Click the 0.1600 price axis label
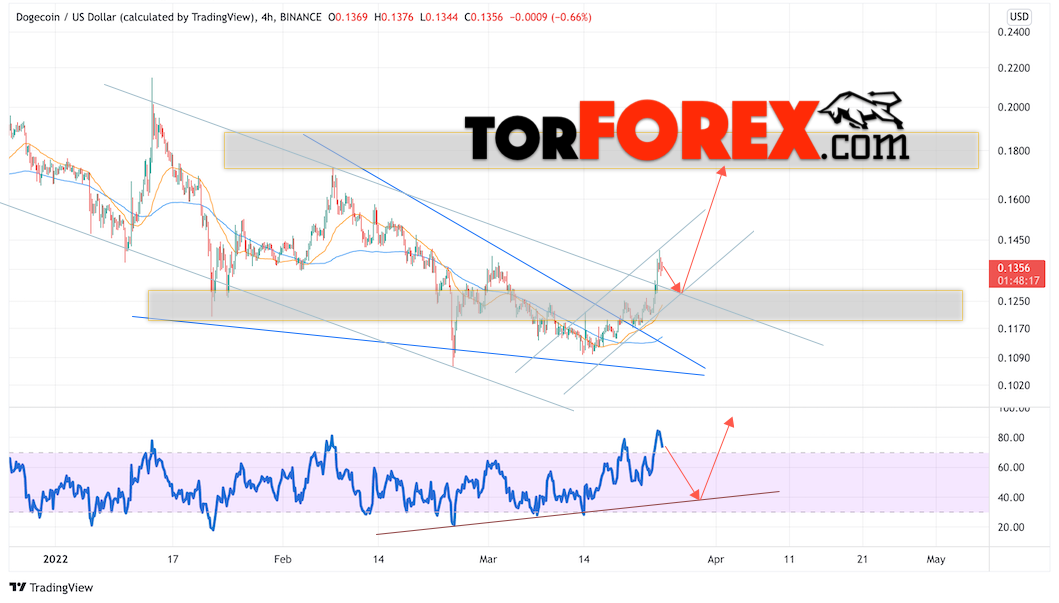The width and height of the screenshot is (1059, 603). [1014, 200]
